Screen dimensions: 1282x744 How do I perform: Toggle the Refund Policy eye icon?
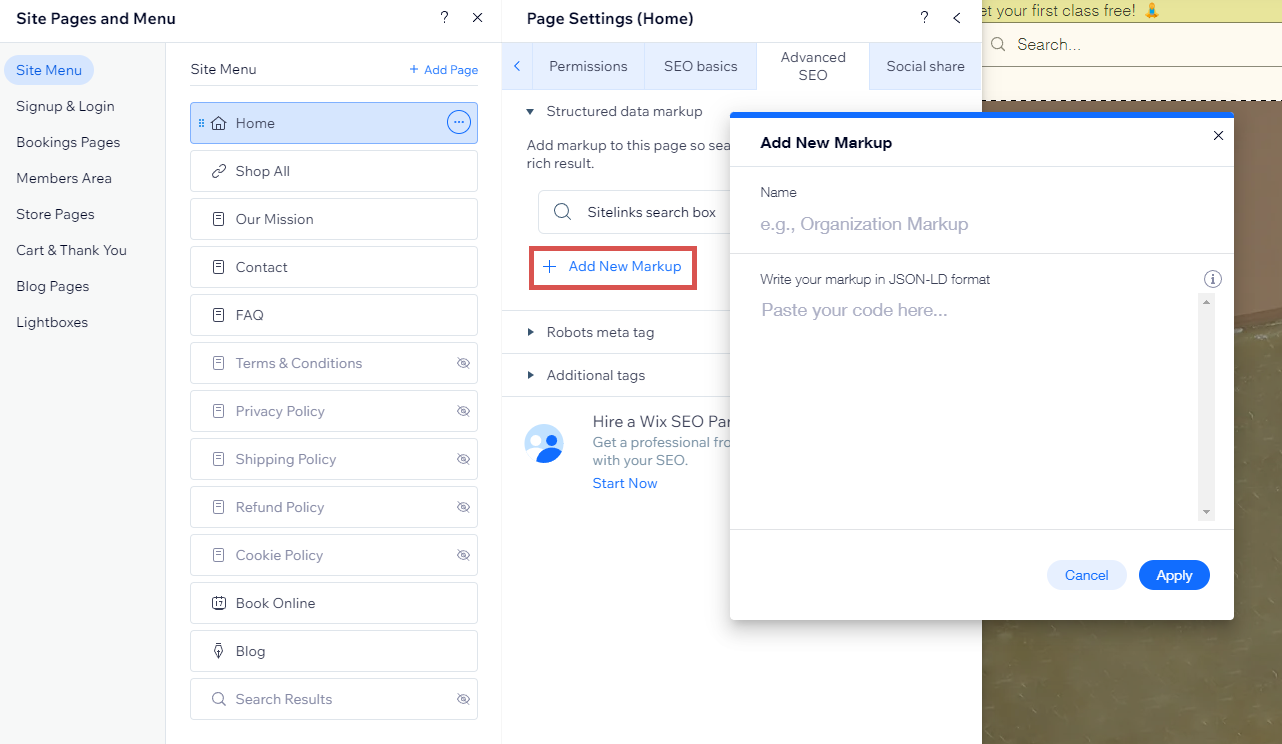(463, 506)
